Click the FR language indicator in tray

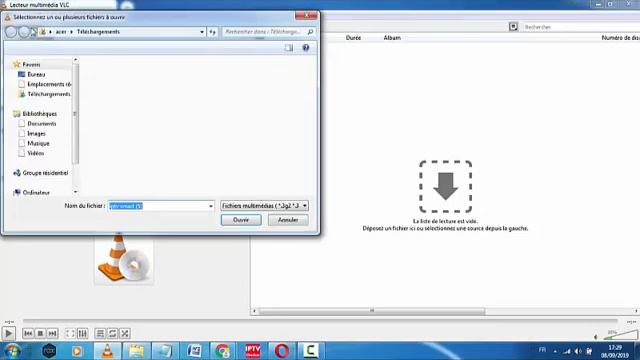542,350
